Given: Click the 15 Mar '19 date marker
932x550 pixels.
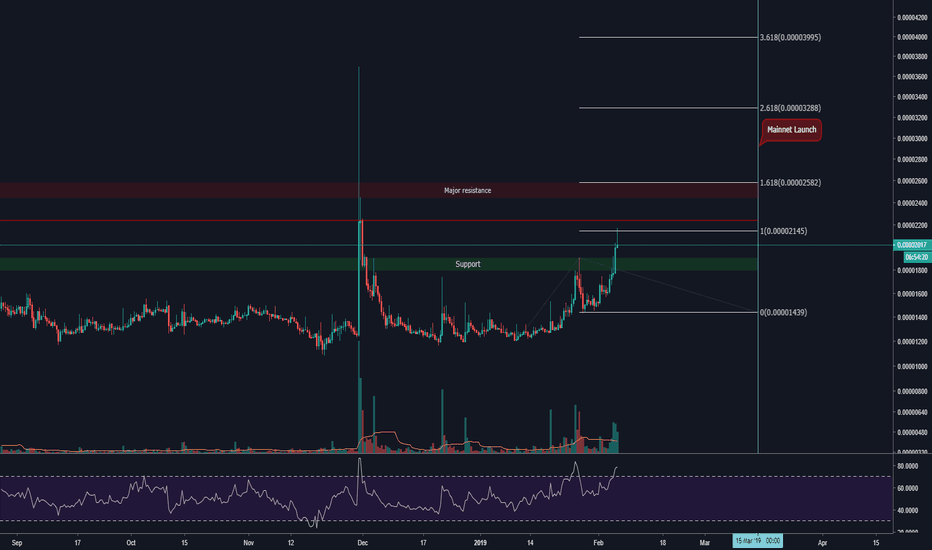Looking at the screenshot, I should (x=757, y=540).
